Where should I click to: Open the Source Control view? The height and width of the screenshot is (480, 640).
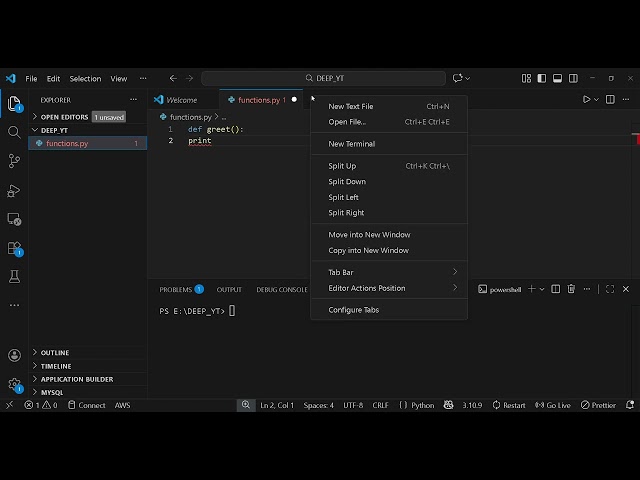pos(14,161)
